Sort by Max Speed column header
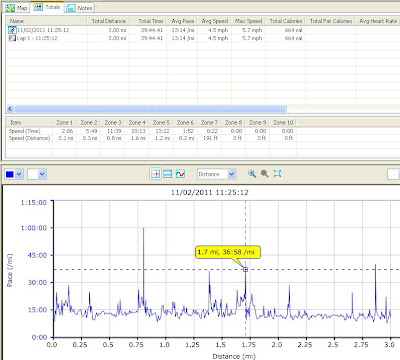The width and height of the screenshot is (400, 360). [248, 21]
